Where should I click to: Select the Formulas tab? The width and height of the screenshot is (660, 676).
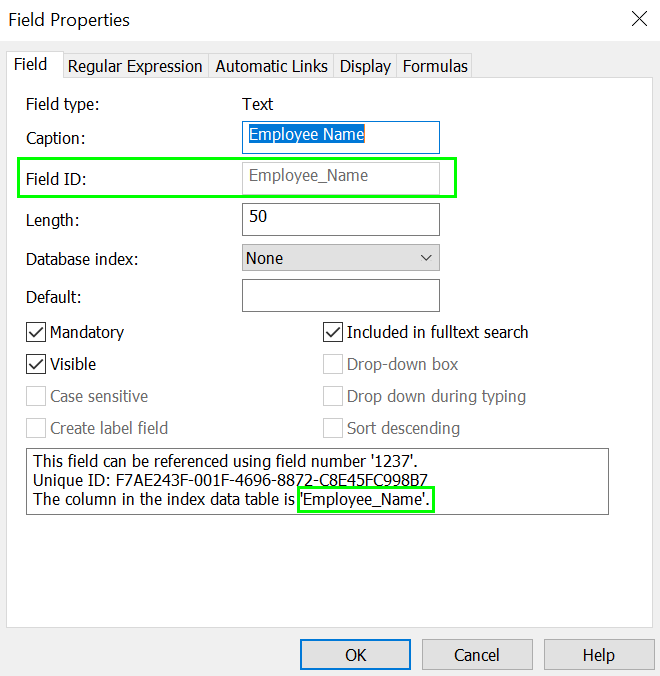click(434, 66)
